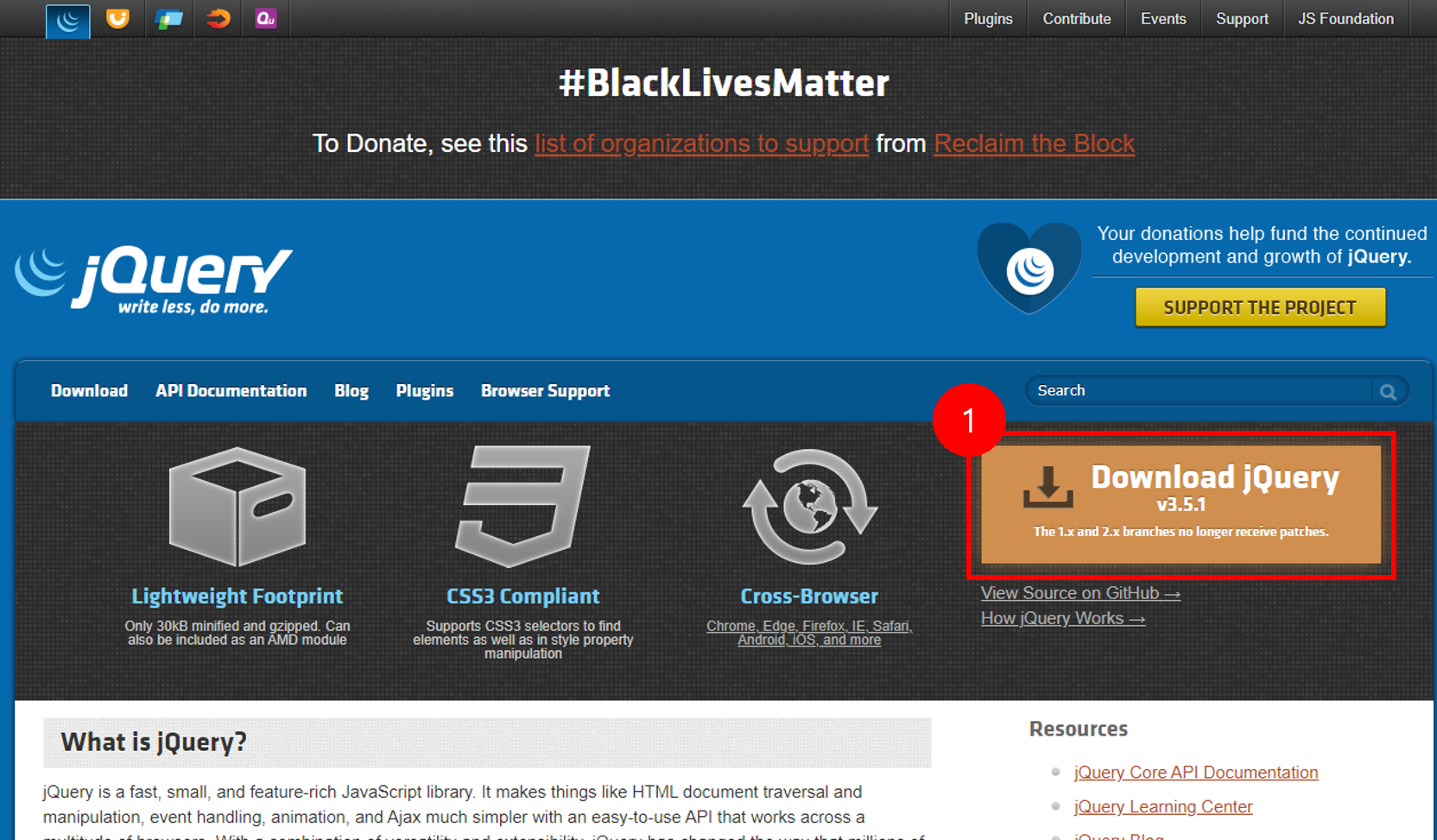Open JS Foundation in the top bar
Viewport: 1437px width, 840px height.
point(1345,19)
